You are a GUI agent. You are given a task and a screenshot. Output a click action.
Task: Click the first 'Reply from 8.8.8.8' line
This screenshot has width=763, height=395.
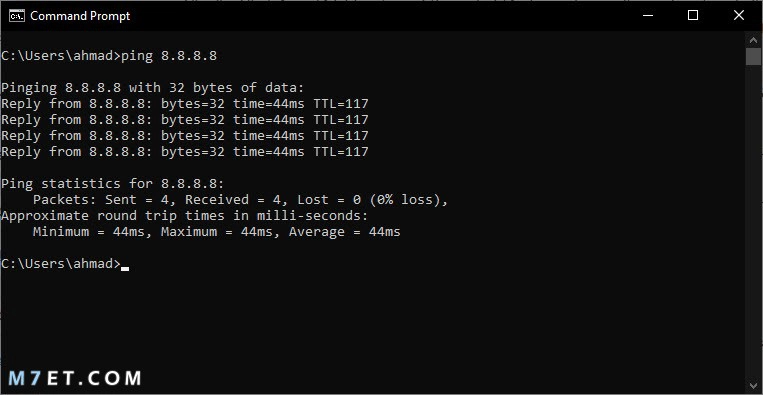185,104
